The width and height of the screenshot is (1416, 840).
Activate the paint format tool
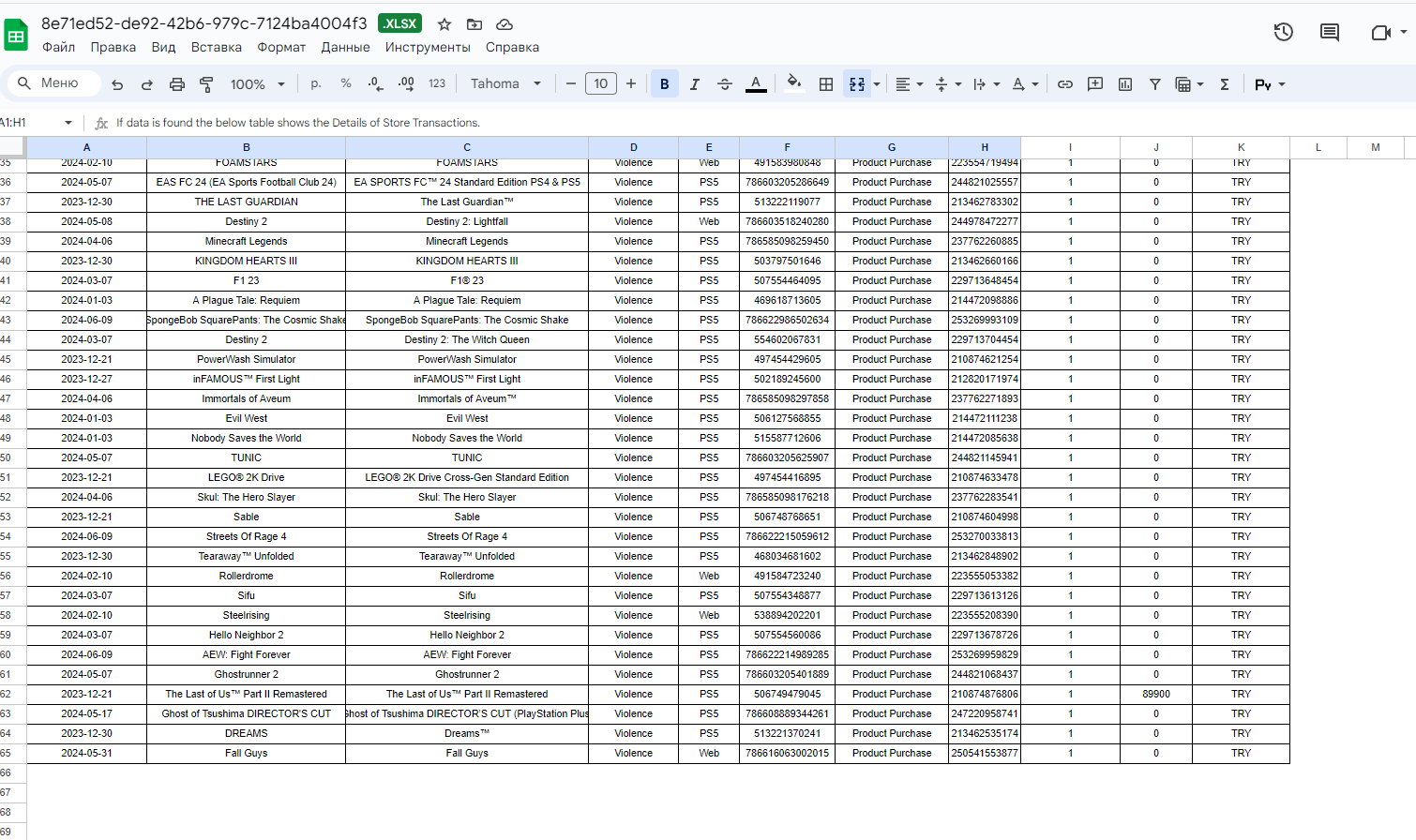[x=206, y=84]
